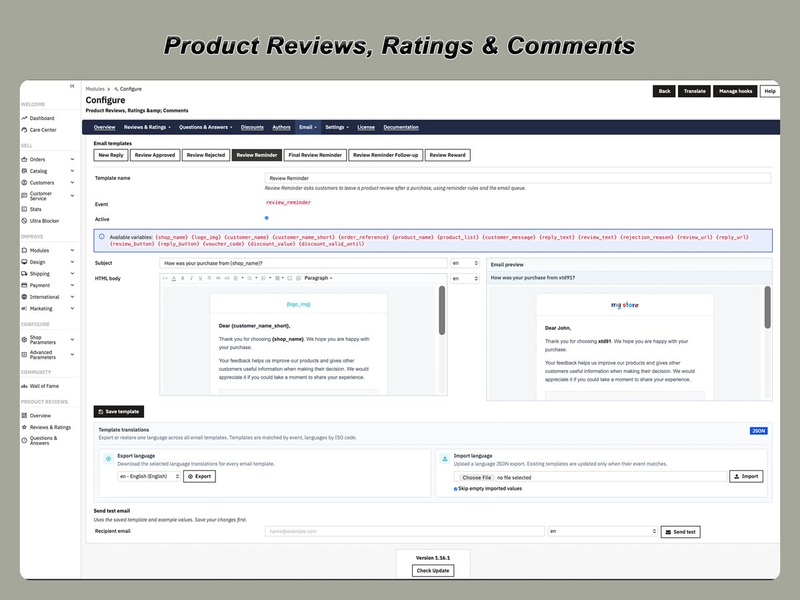The height and width of the screenshot is (600, 800).
Task: Open the Reviews & Ratings navbar menu
Action: [x=147, y=128]
